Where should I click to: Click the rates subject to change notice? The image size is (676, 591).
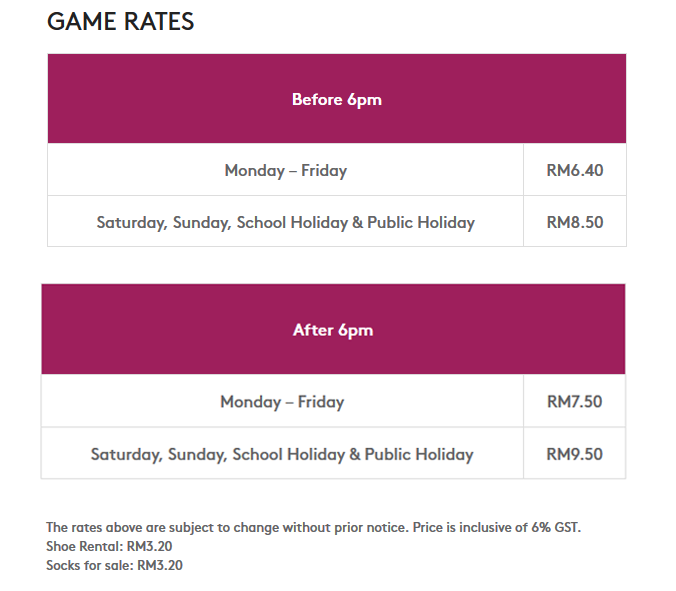(x=313, y=527)
